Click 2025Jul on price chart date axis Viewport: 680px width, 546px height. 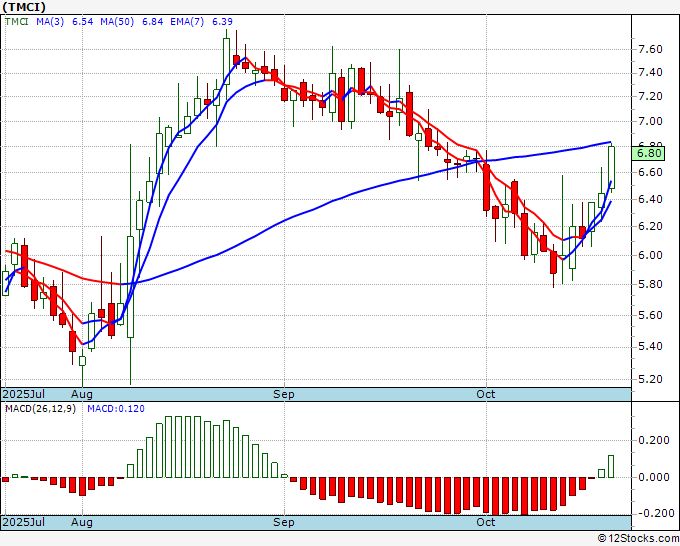click(x=24, y=394)
